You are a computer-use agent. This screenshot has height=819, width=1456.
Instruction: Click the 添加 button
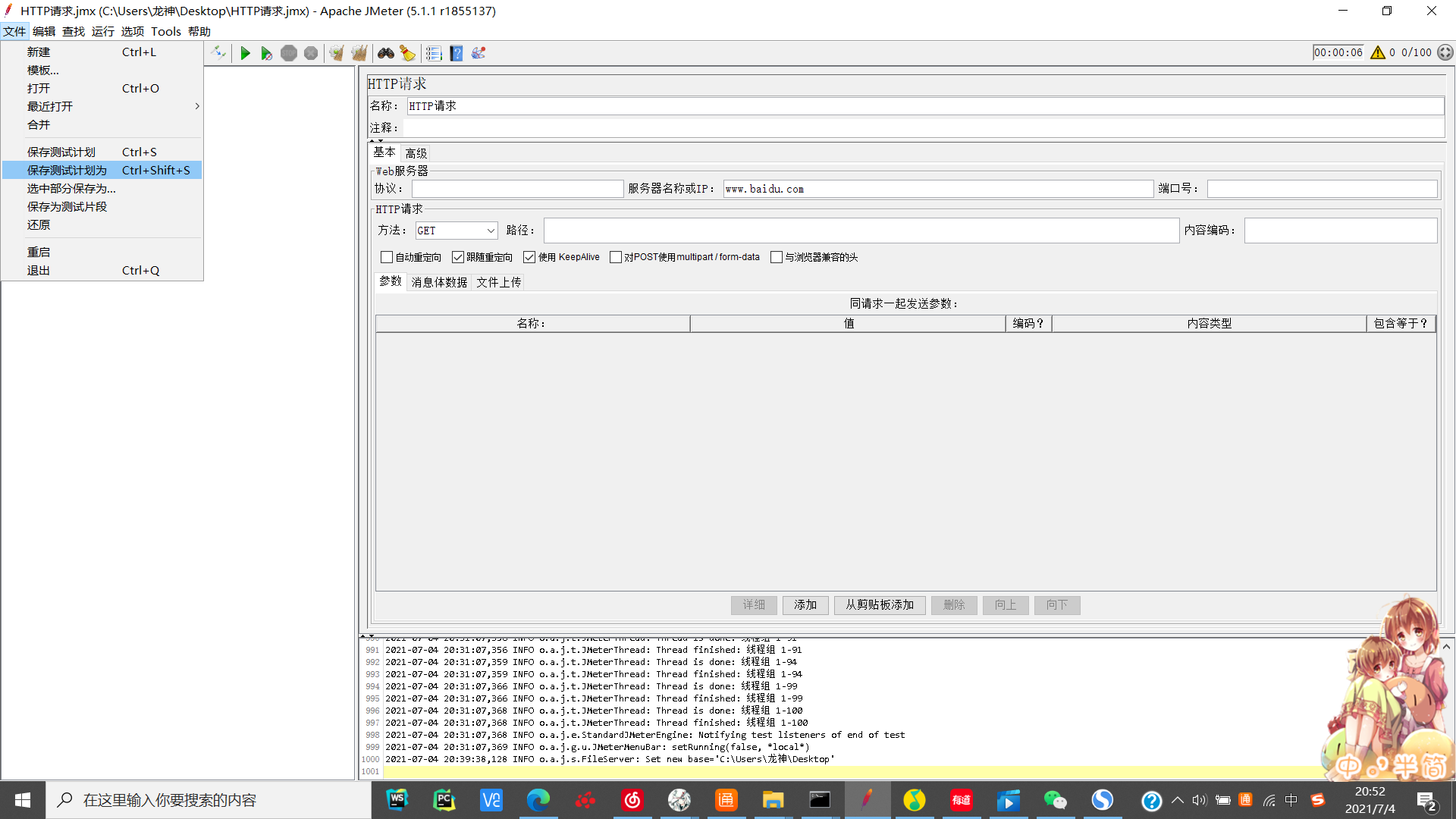point(805,605)
